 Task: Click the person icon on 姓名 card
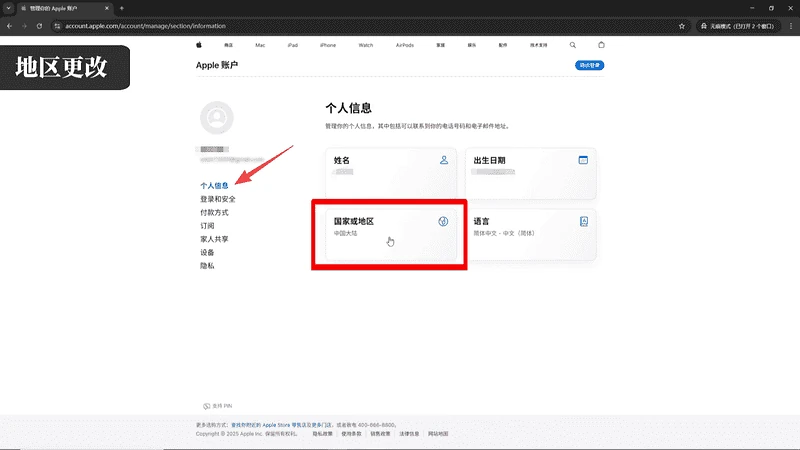(x=444, y=160)
